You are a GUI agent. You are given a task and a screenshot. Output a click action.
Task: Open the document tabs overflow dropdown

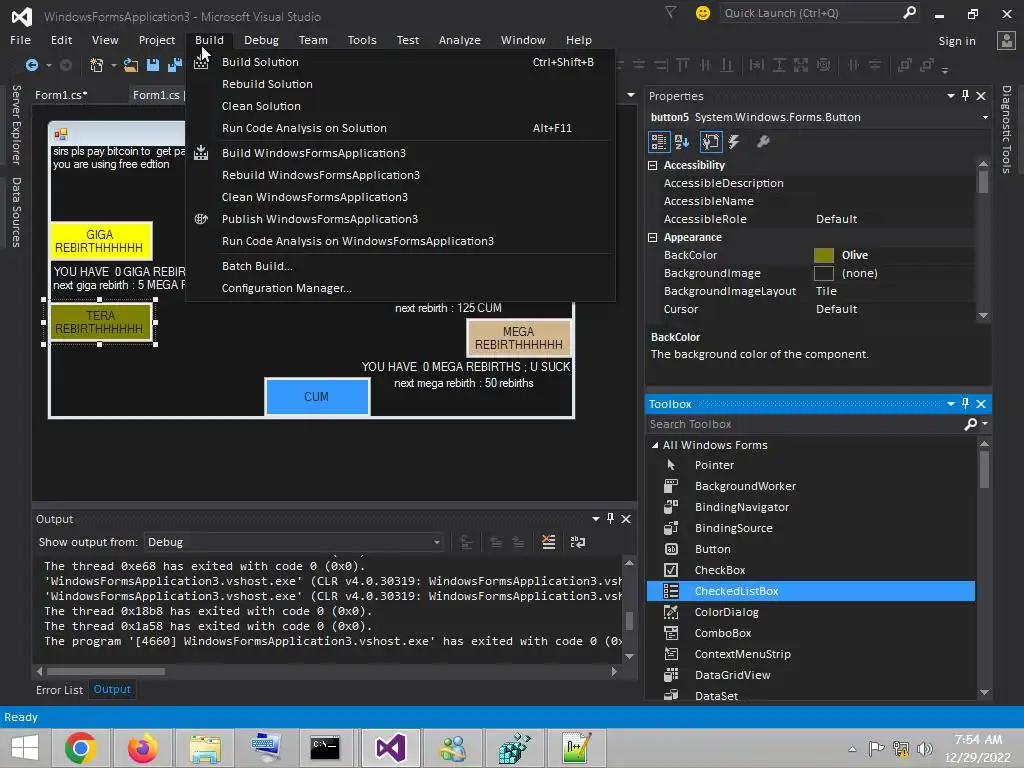pos(631,95)
